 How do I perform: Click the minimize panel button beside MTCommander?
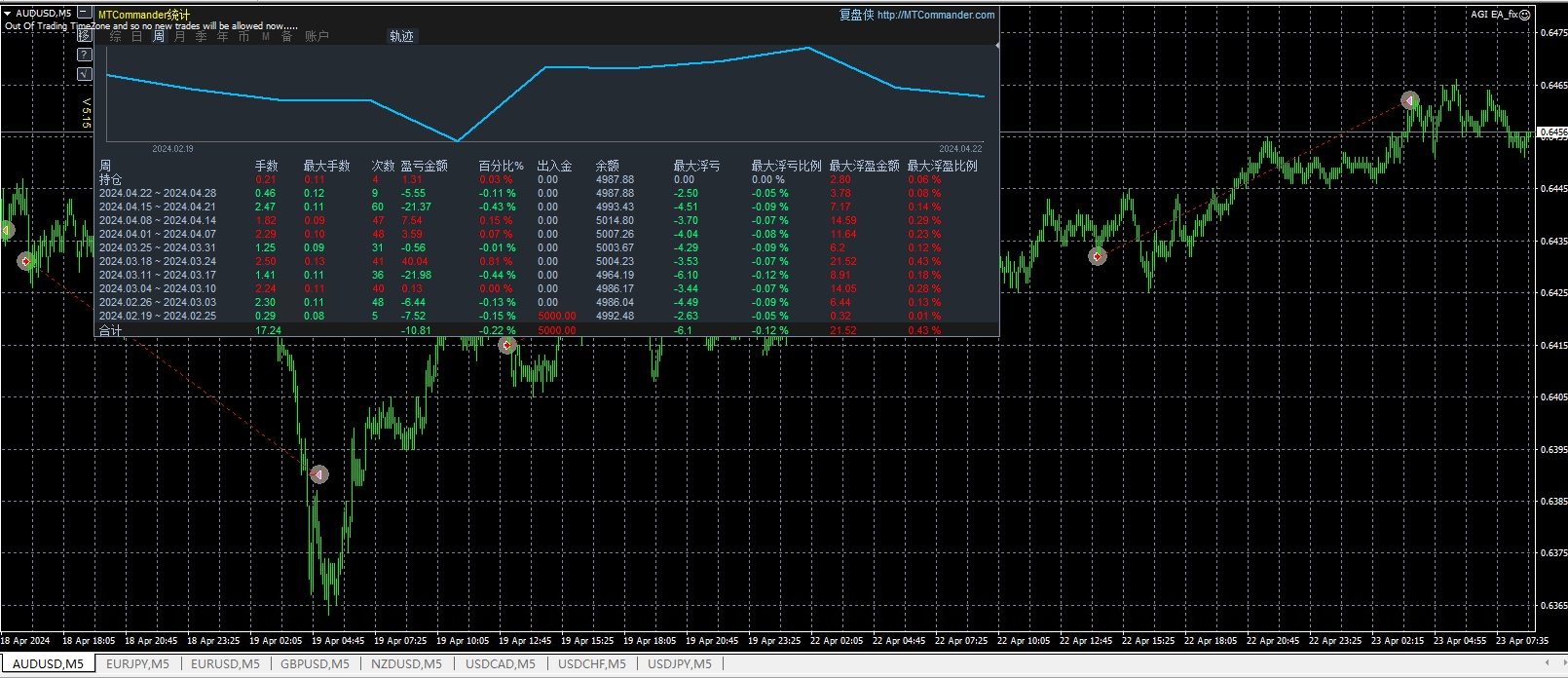pyautogui.click(x=85, y=14)
